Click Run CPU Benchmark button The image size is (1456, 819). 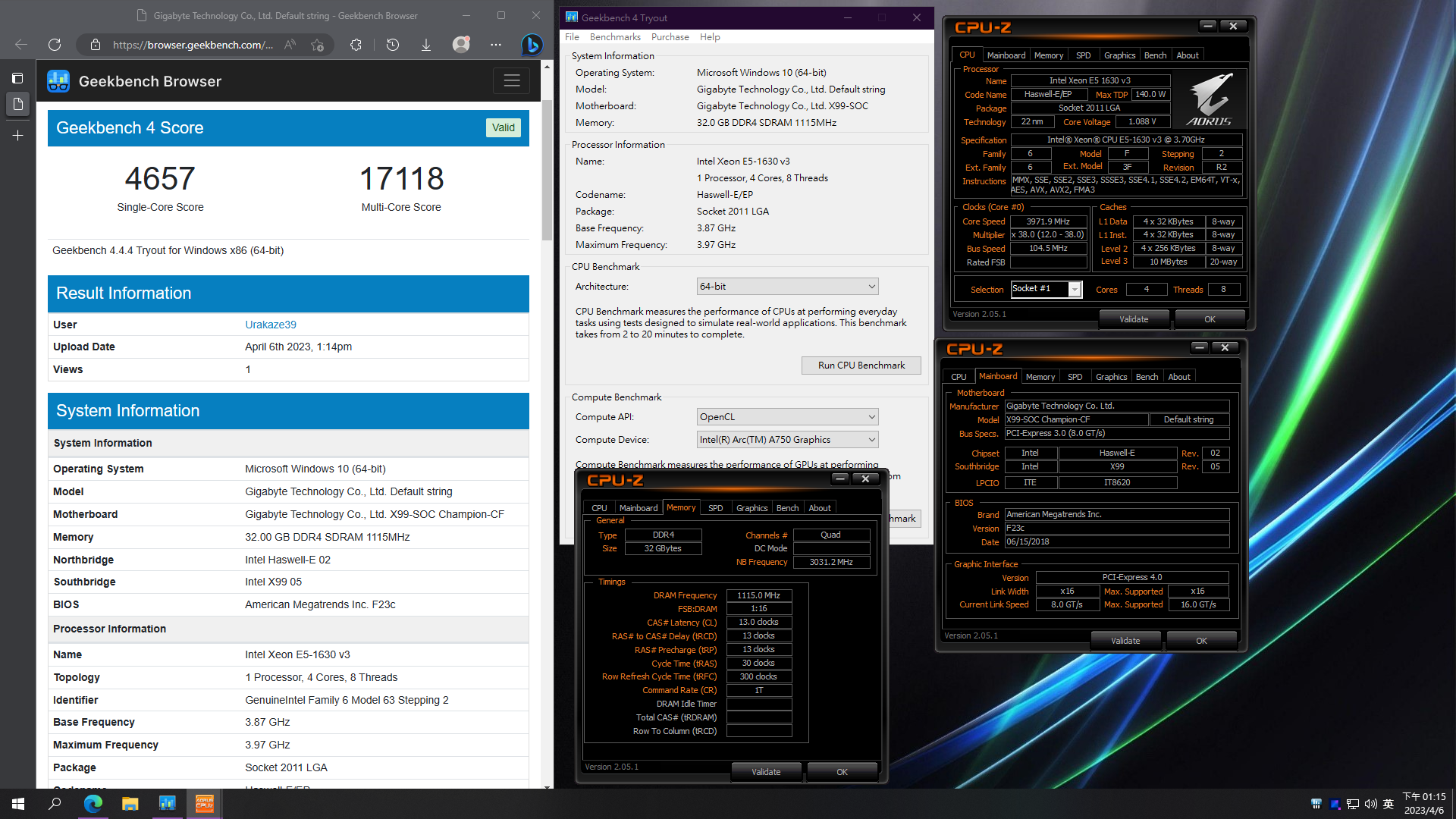click(x=861, y=366)
